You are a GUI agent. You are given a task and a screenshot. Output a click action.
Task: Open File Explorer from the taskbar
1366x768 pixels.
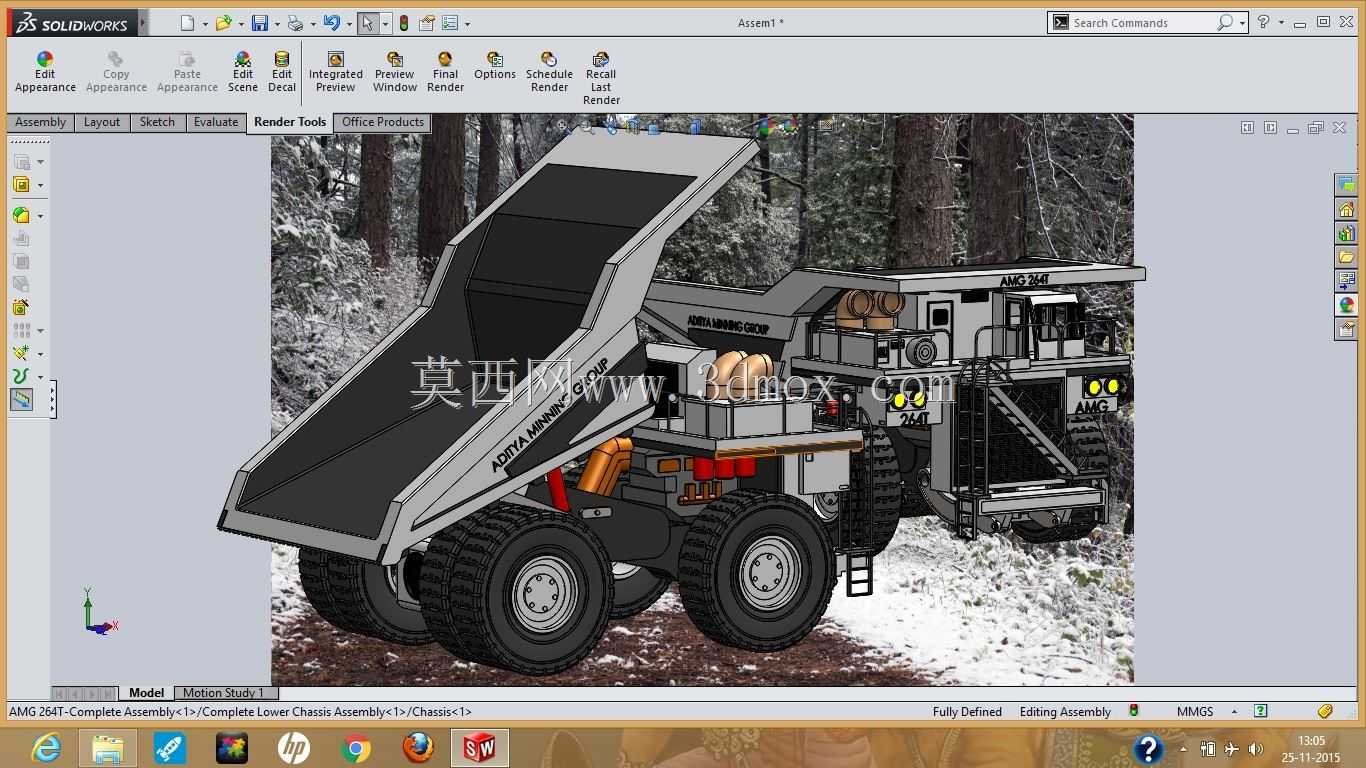pos(108,748)
